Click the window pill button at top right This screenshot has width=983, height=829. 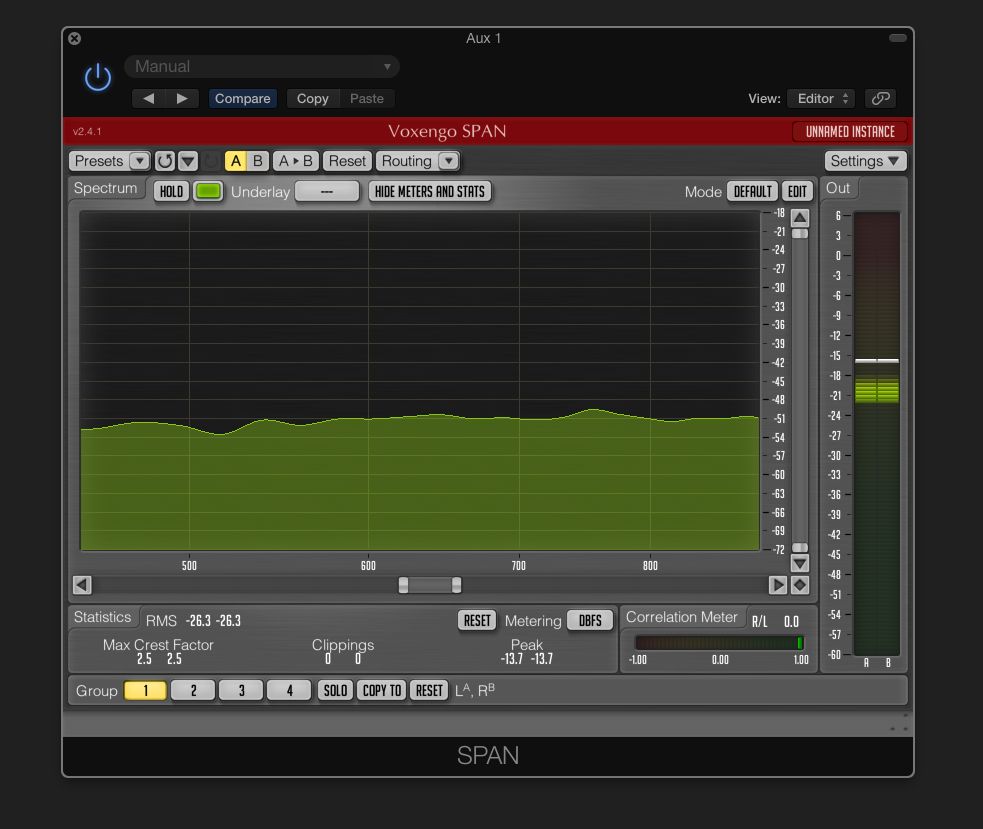click(898, 38)
